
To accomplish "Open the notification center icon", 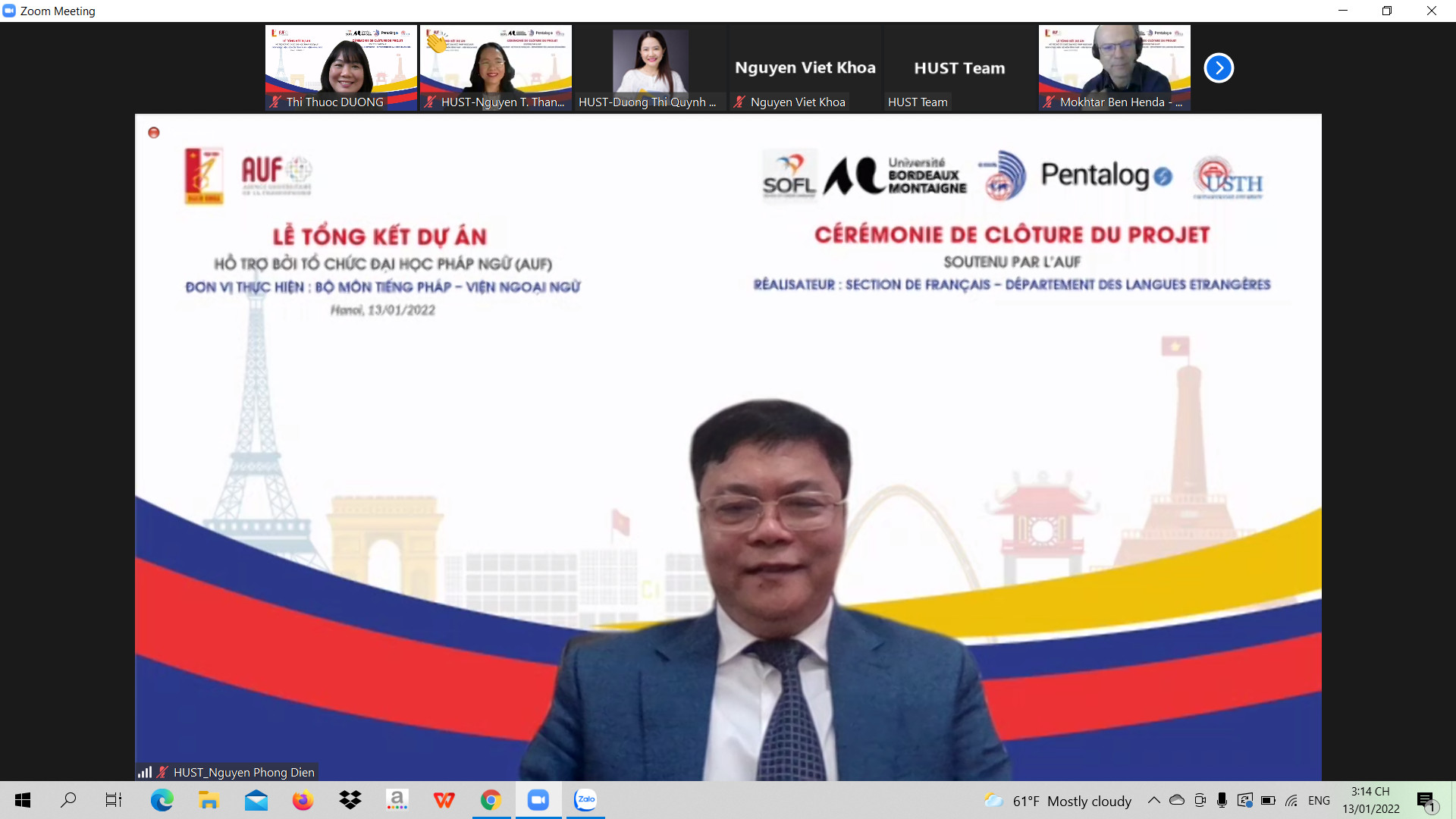I will tap(1426, 801).
